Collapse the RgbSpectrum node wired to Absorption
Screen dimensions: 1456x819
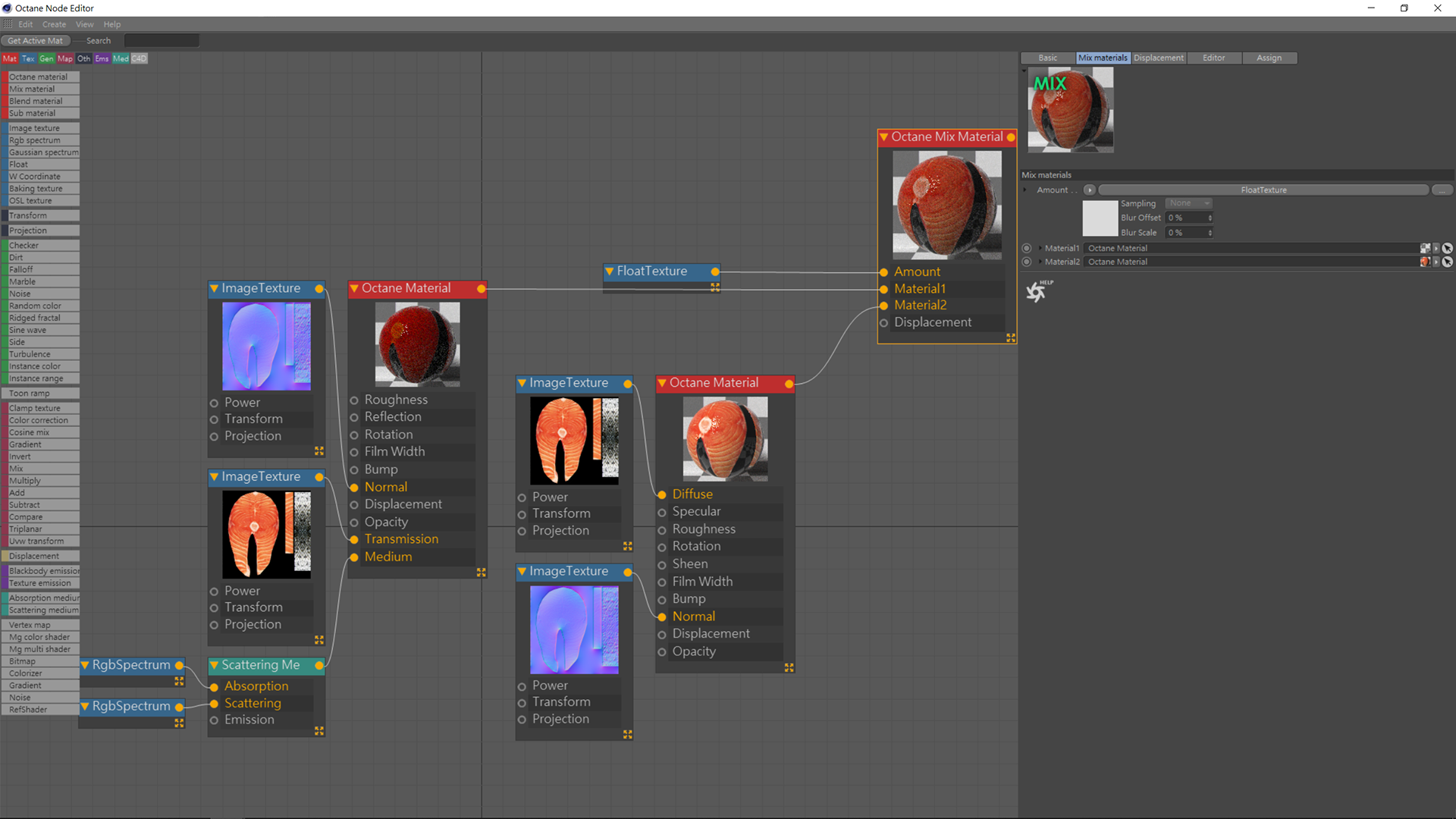click(x=85, y=666)
